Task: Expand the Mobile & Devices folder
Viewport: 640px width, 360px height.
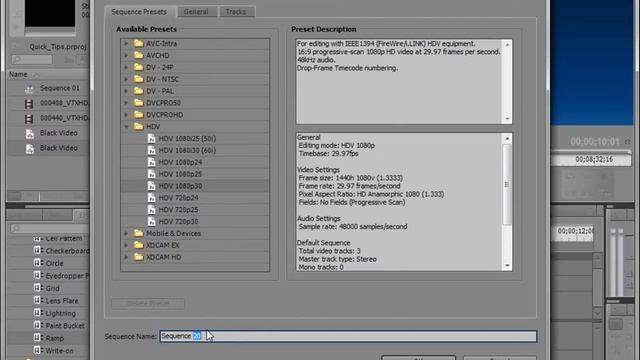Action: click(x=126, y=233)
